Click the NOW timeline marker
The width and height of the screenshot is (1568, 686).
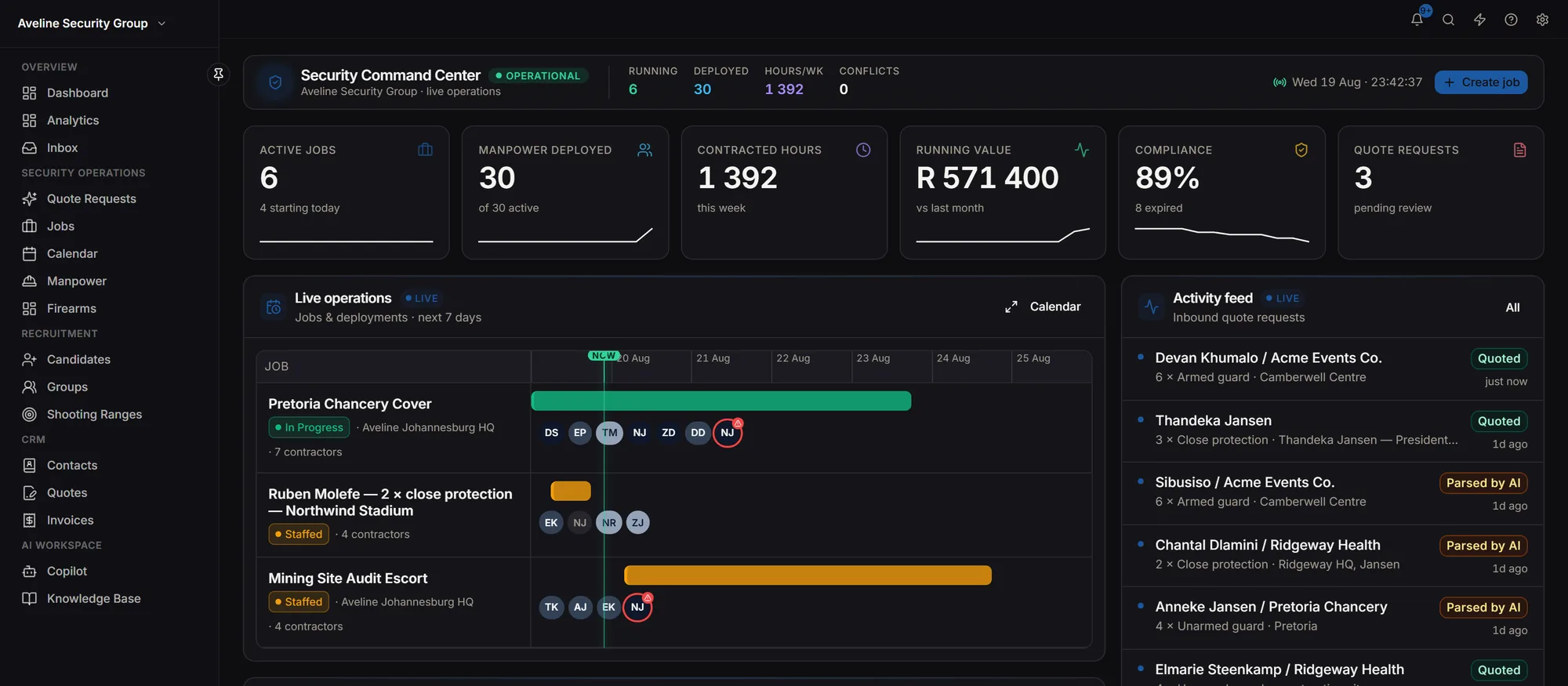604,356
